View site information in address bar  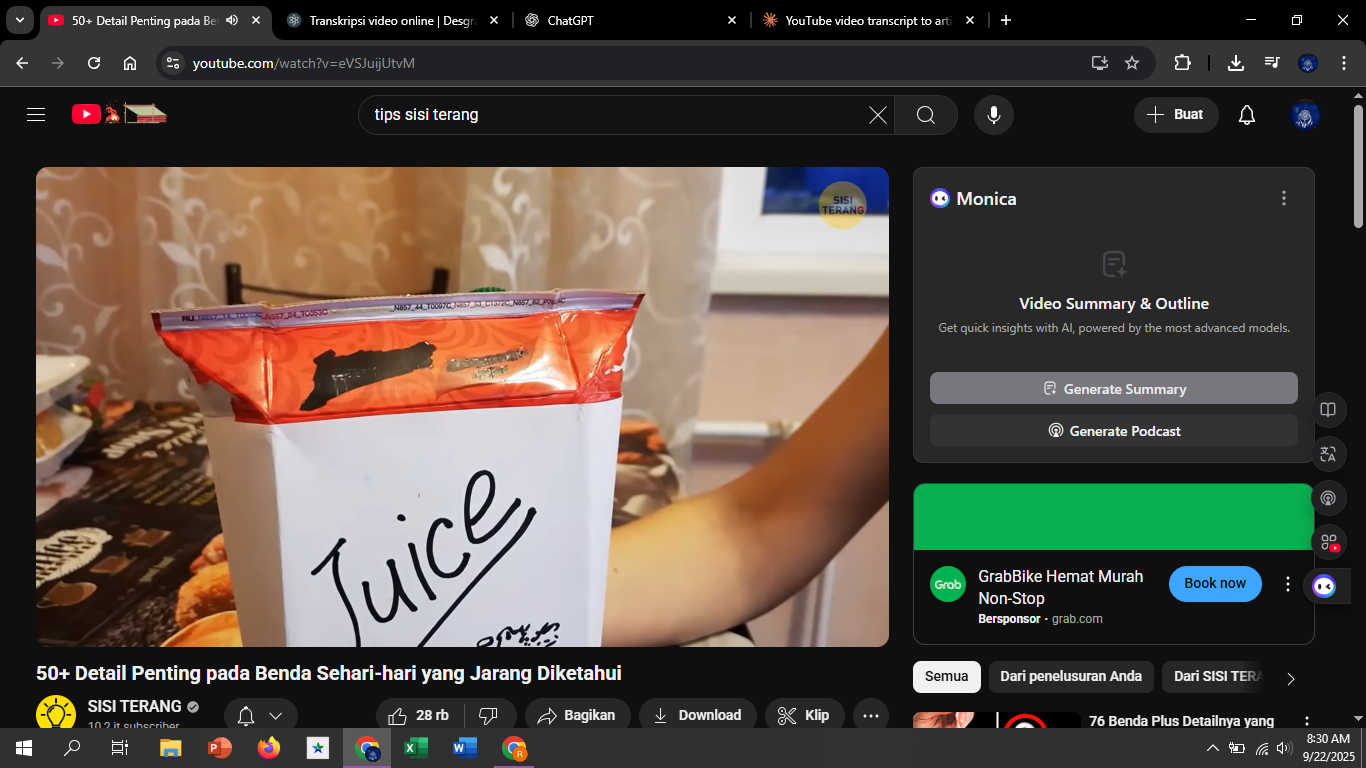click(173, 63)
